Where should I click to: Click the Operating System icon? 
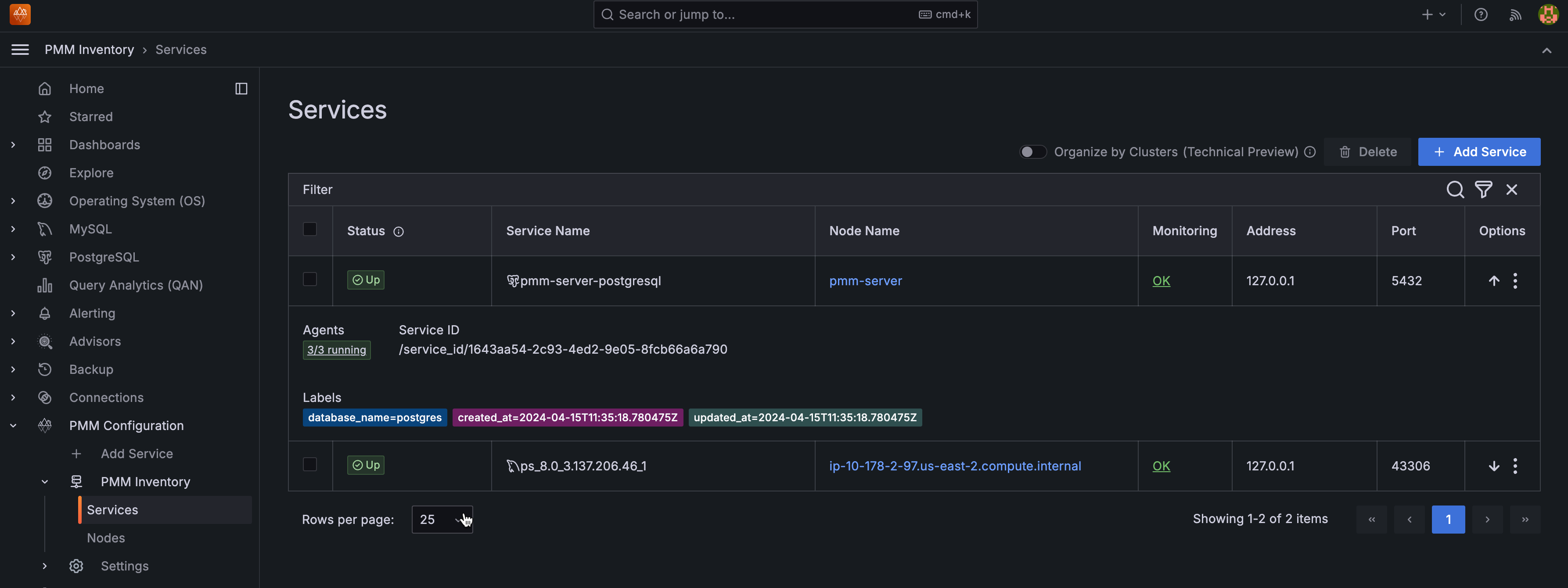(x=44, y=201)
